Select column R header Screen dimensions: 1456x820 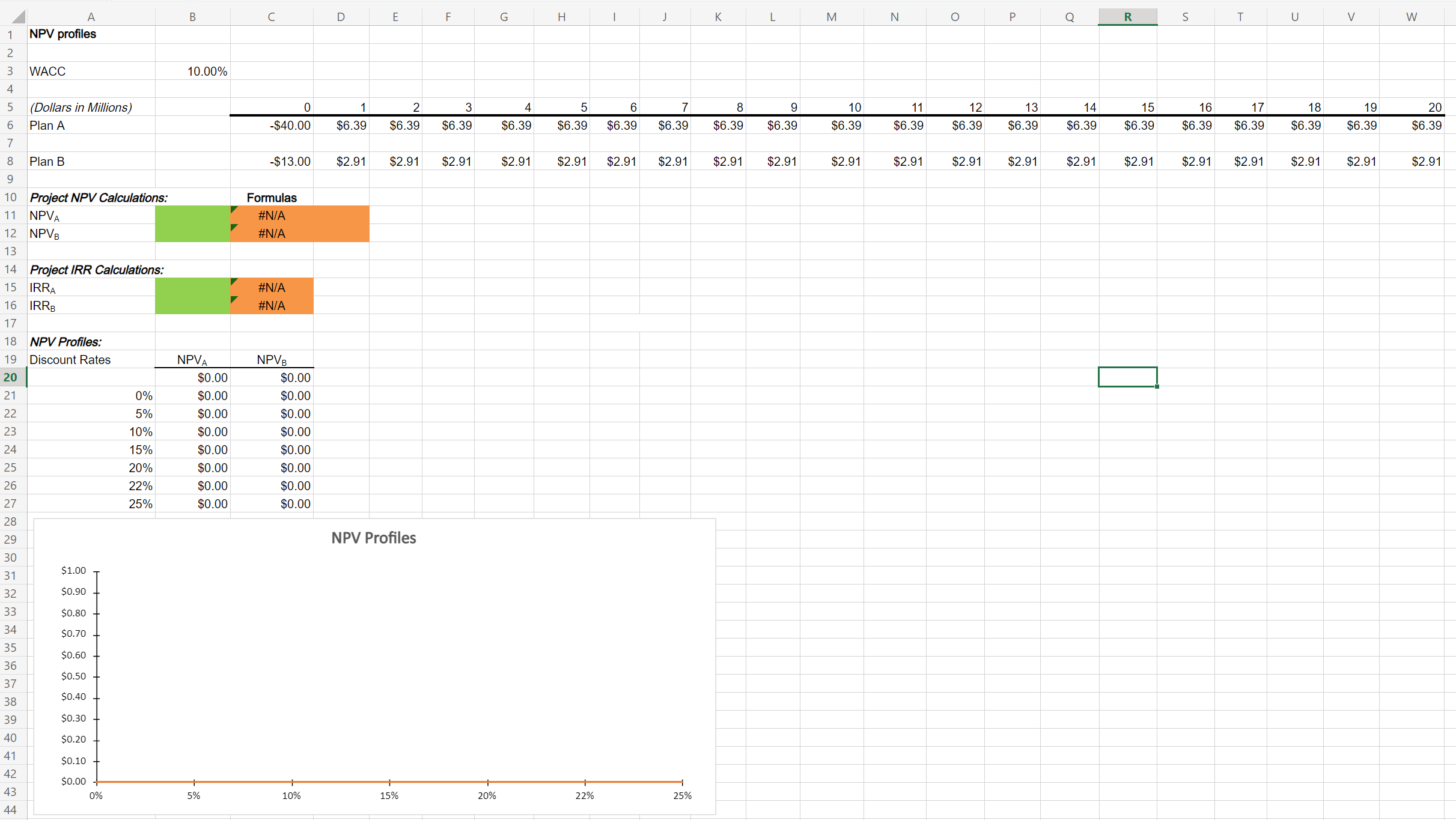pyautogui.click(x=1127, y=16)
